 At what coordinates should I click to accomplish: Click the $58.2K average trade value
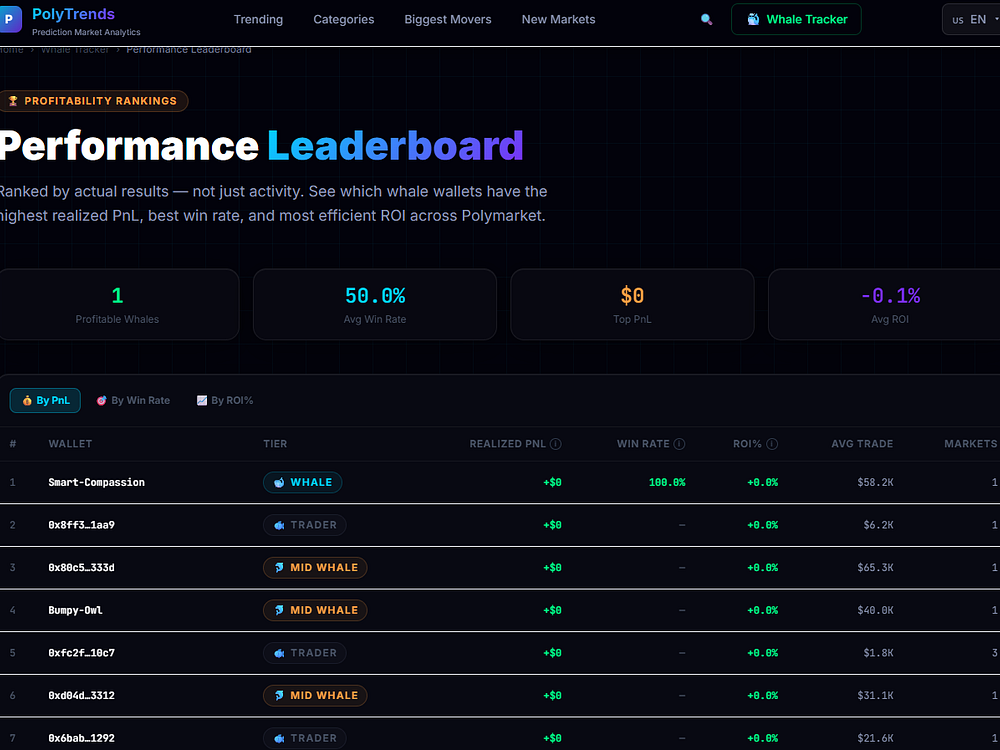pos(875,483)
